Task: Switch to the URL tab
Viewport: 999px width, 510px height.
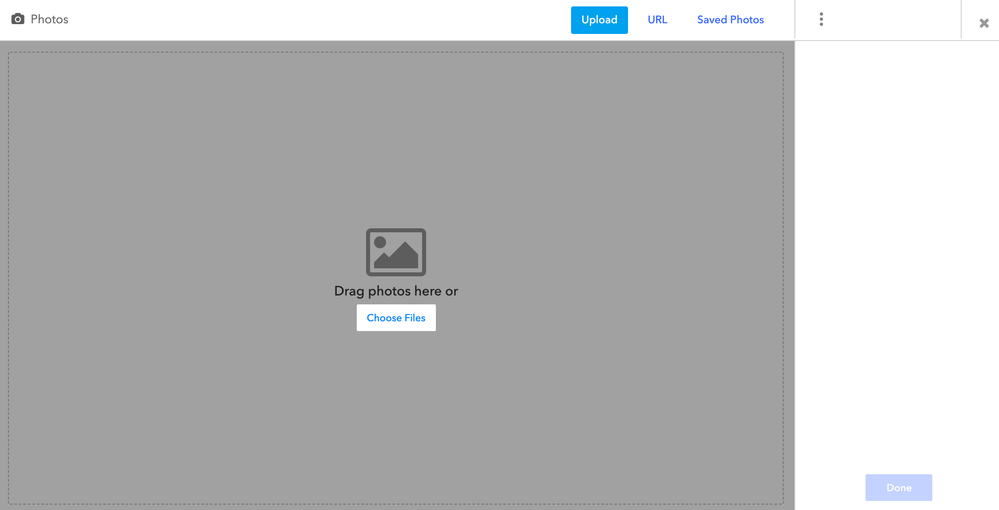Action: point(657,20)
